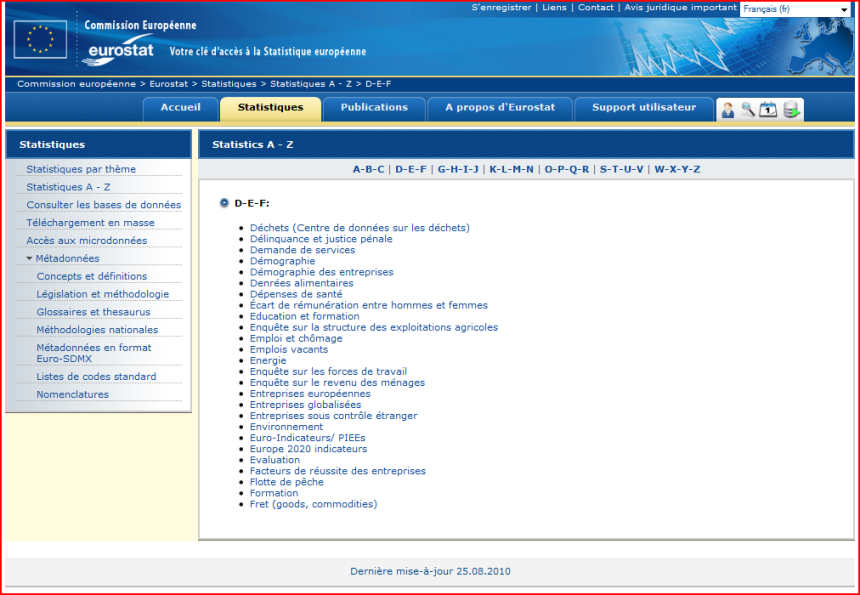
Task: Open the S-T-U-V letter group
Action: pos(621,169)
